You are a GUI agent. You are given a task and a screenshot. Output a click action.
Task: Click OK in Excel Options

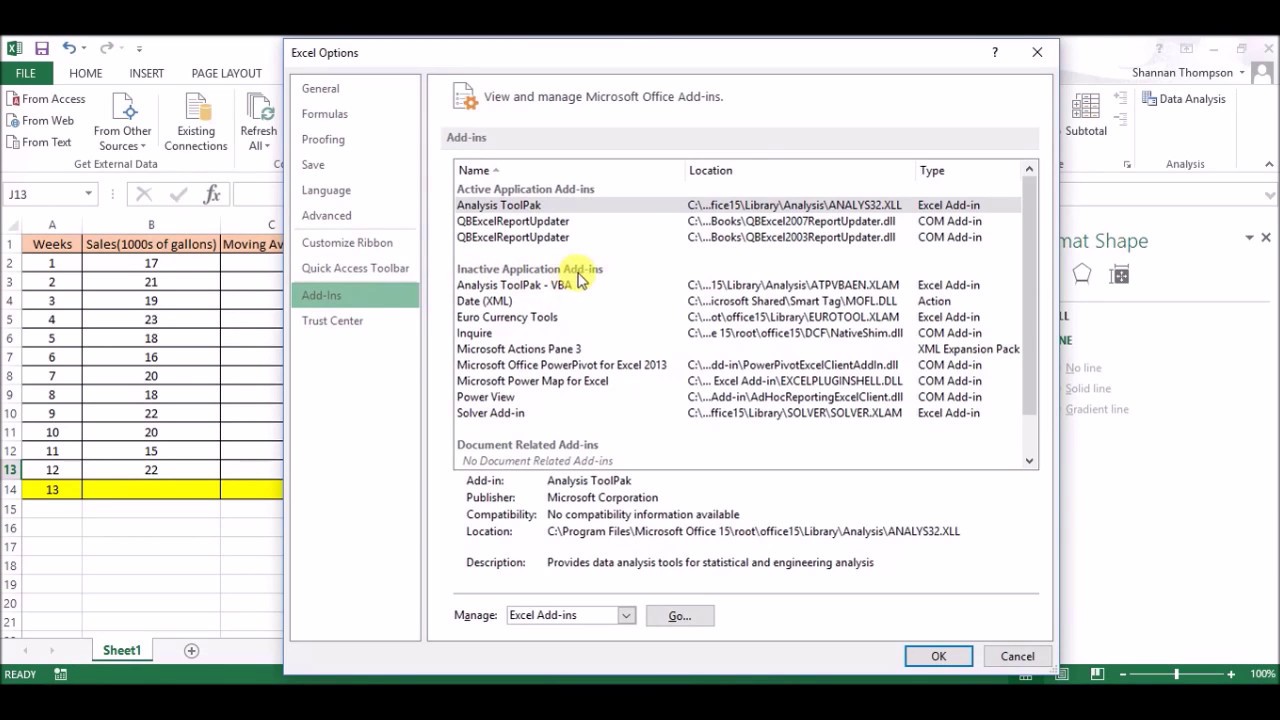(938, 656)
